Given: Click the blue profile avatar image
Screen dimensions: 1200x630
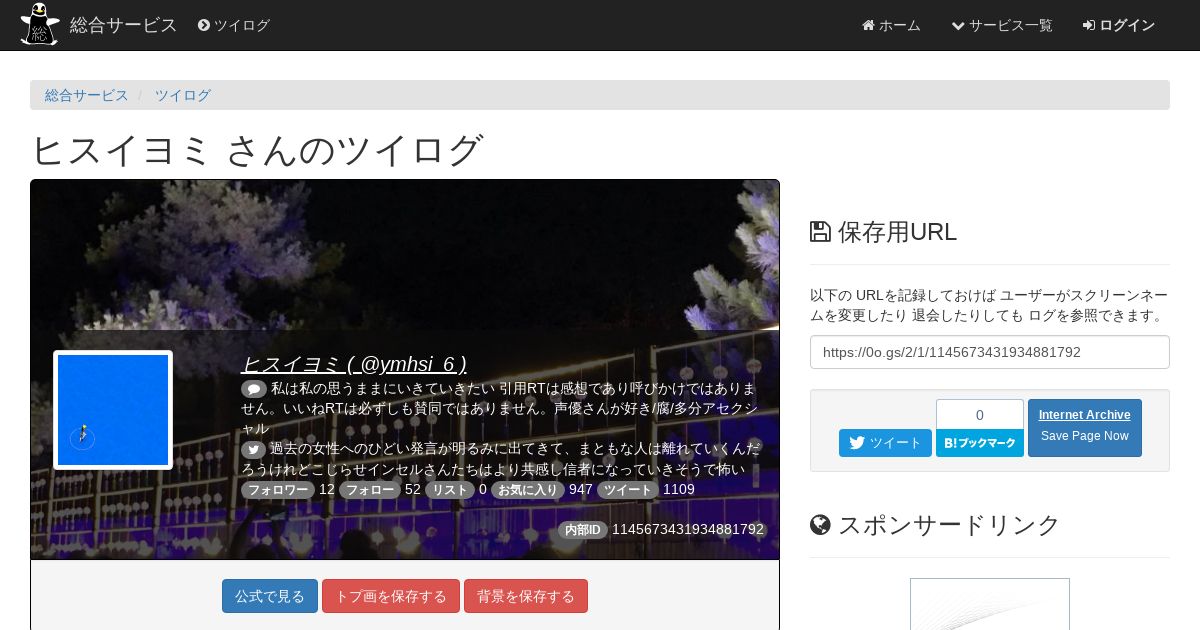Looking at the screenshot, I should point(113,410).
